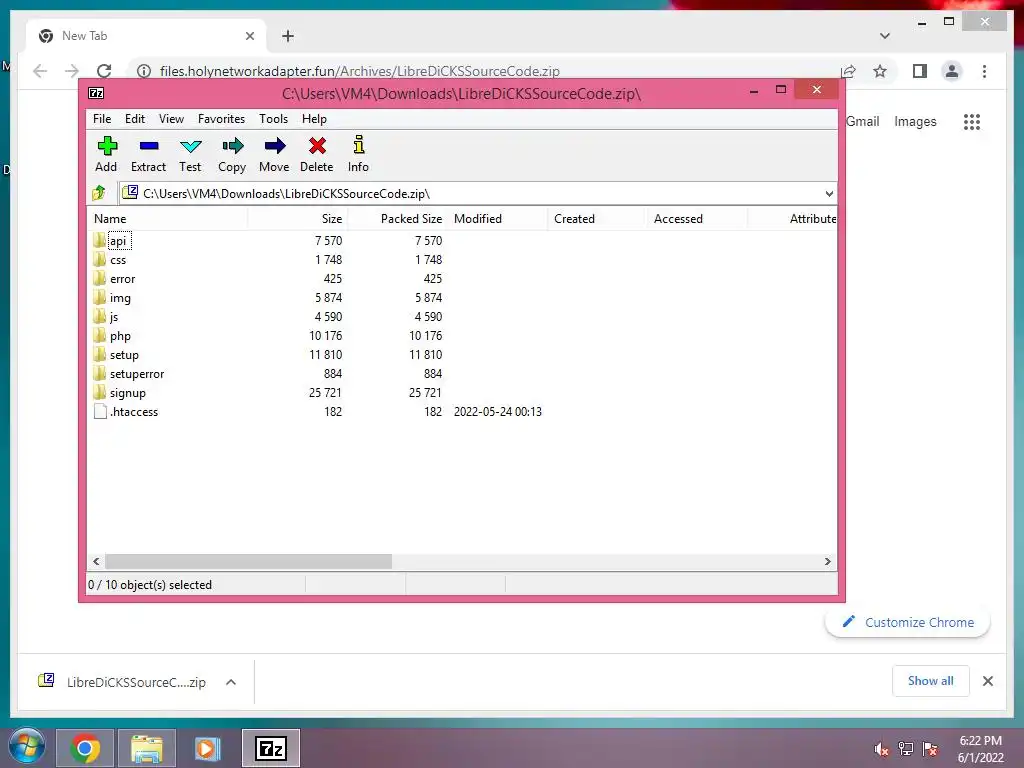The width and height of the screenshot is (1024, 768).
Task: Click the Move toolbar icon
Action: click(x=274, y=146)
